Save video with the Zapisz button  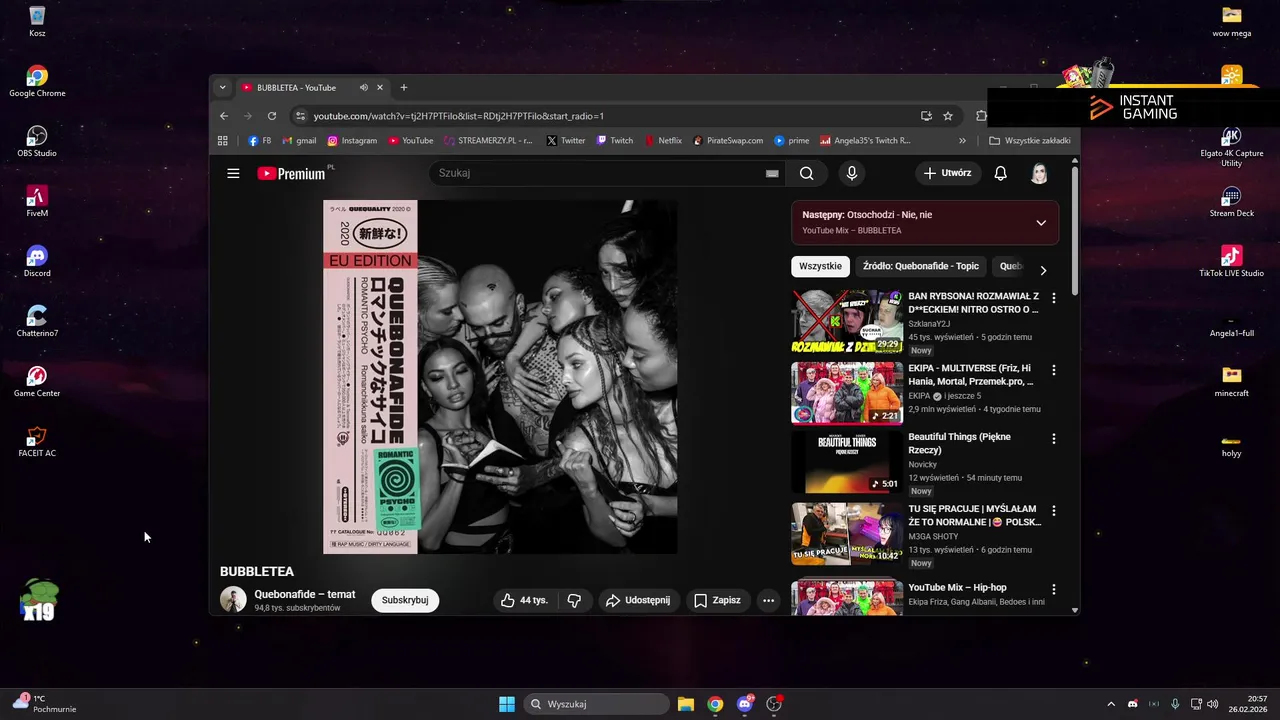[717, 600]
